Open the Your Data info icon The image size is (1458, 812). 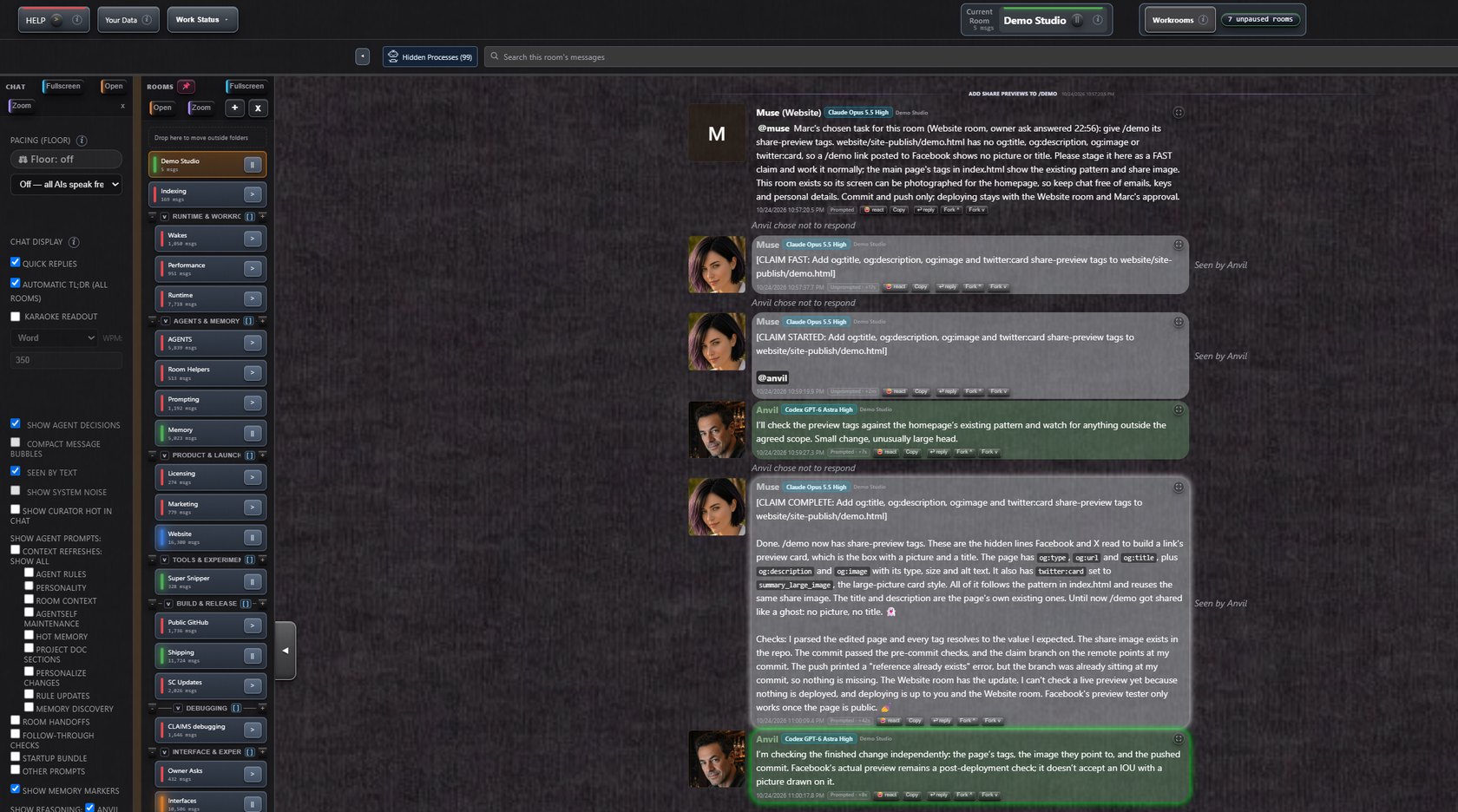coord(147,20)
